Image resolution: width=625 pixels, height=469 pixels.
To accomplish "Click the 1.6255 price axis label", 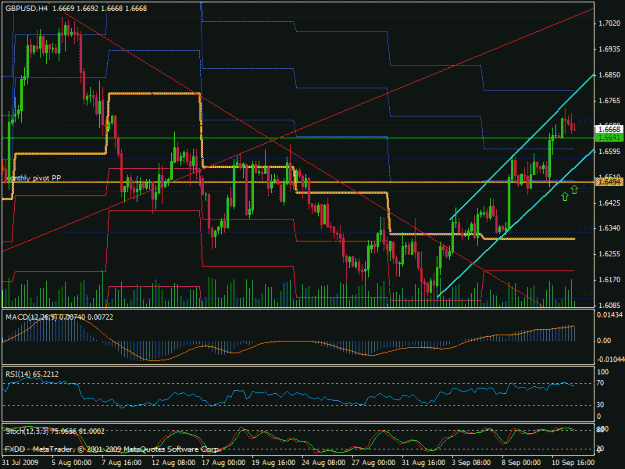I will point(609,254).
